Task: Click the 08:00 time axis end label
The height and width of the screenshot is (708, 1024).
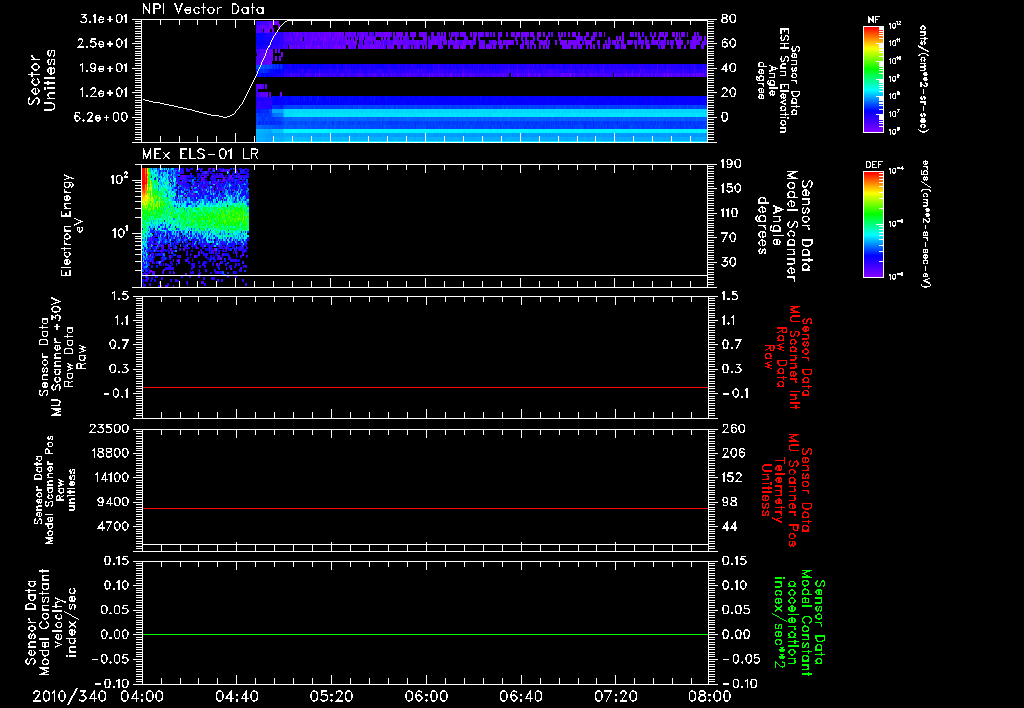Action: pos(710,696)
